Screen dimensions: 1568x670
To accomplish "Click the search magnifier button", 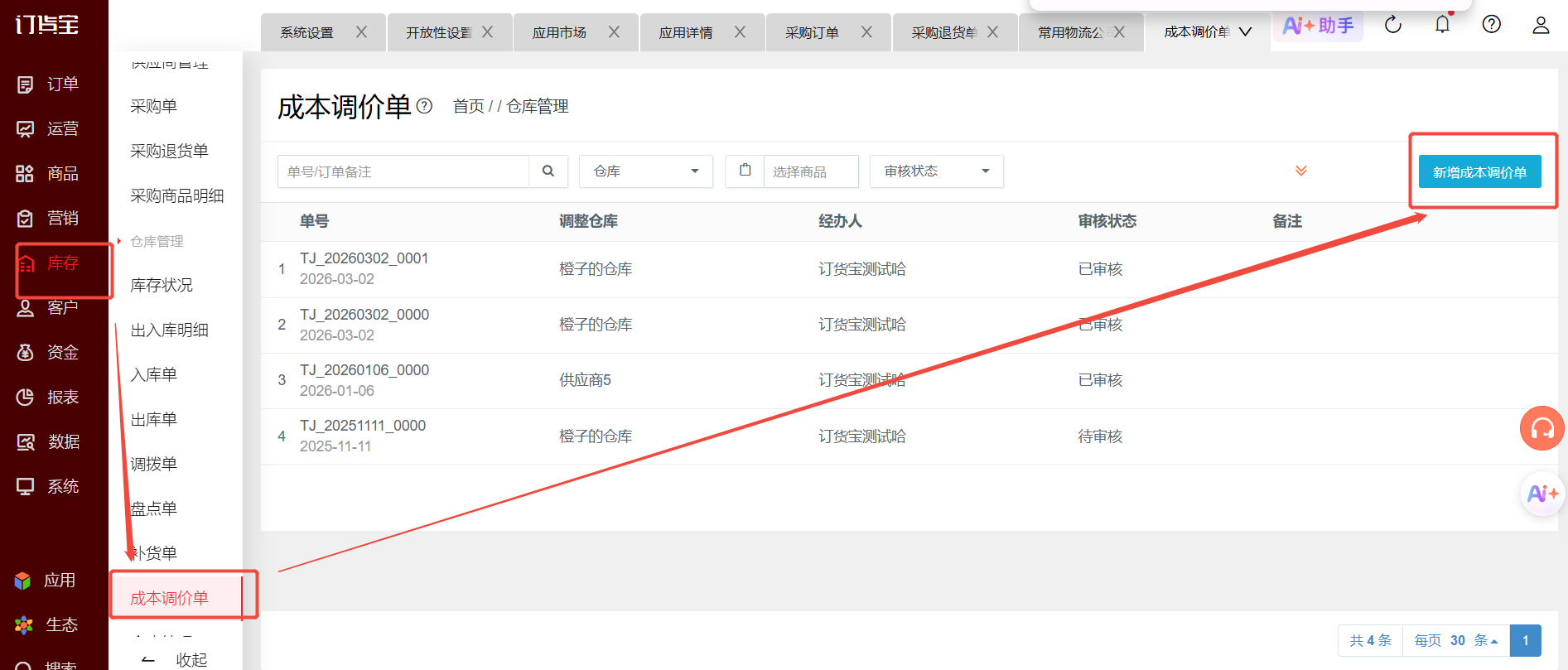I will (548, 171).
